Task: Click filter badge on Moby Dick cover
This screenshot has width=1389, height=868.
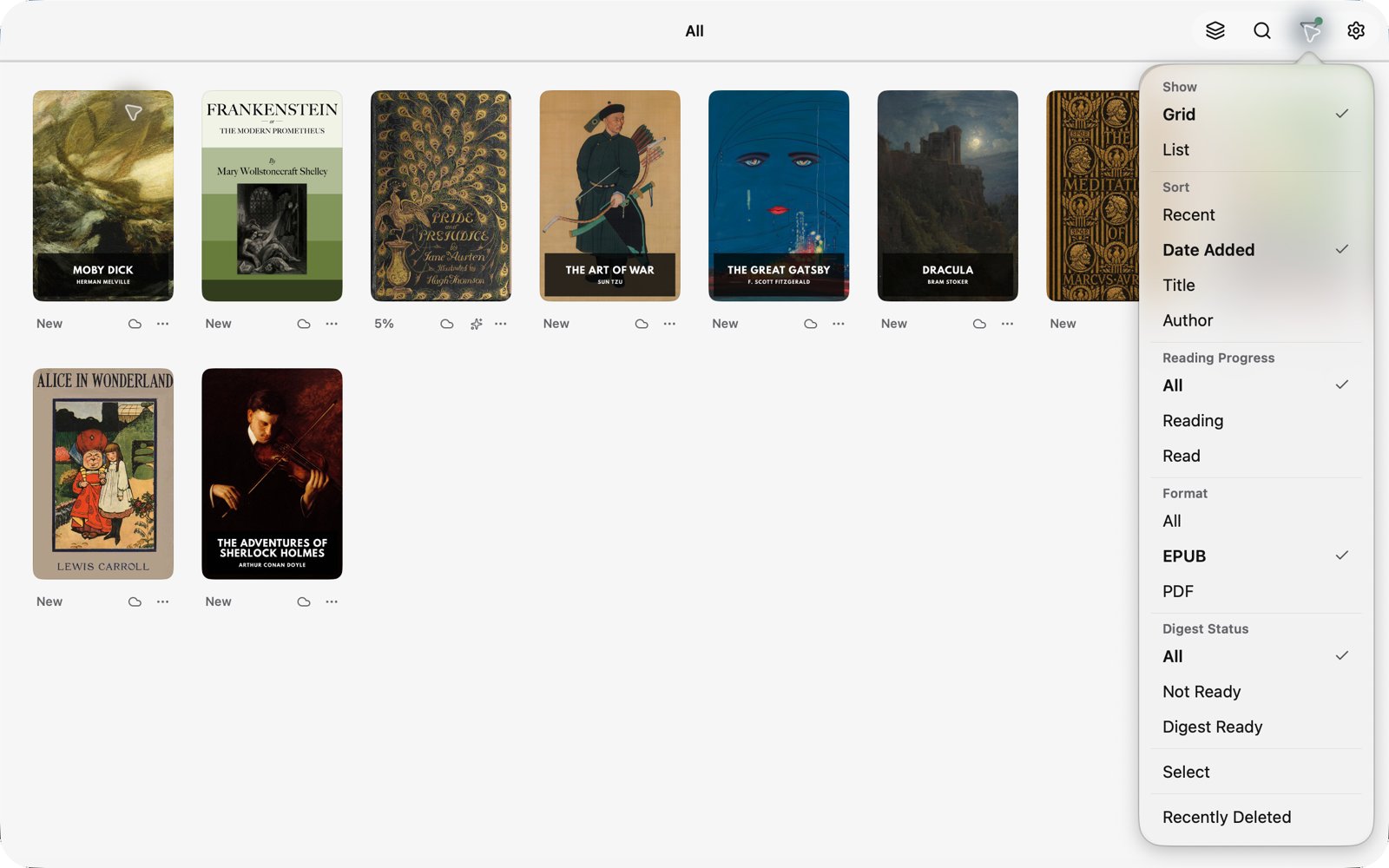Action: [133, 113]
